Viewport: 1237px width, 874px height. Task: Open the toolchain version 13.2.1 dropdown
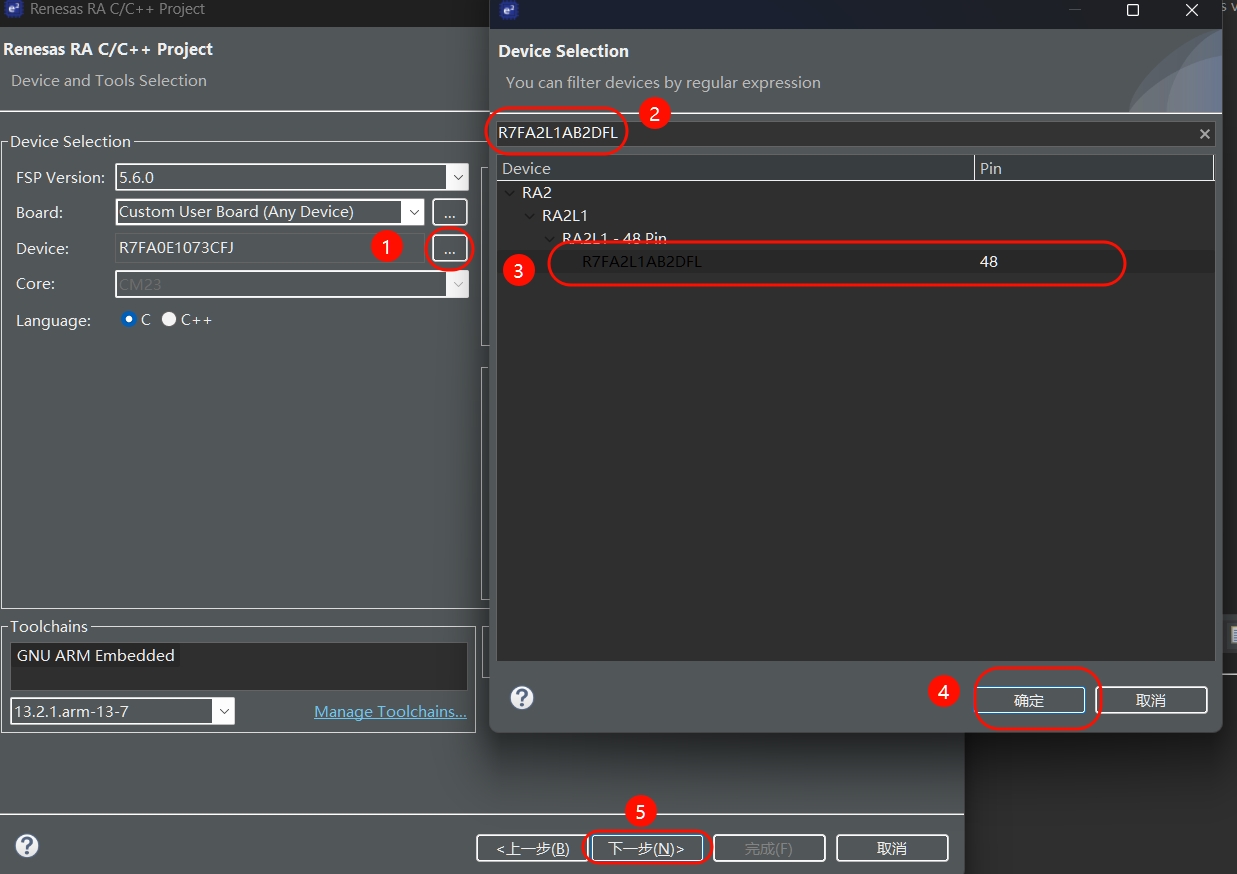[224, 711]
